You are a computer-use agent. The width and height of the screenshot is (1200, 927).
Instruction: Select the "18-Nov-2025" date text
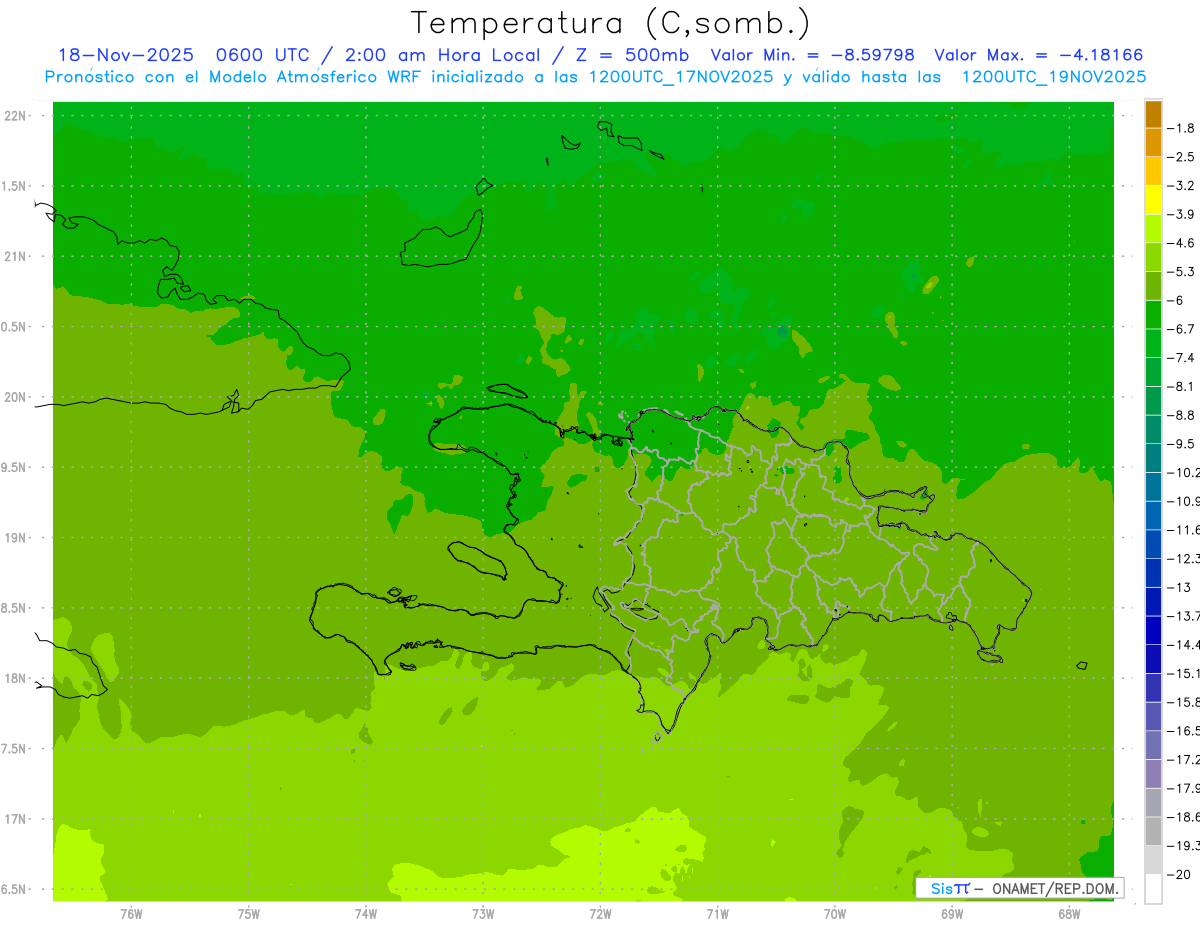point(125,56)
